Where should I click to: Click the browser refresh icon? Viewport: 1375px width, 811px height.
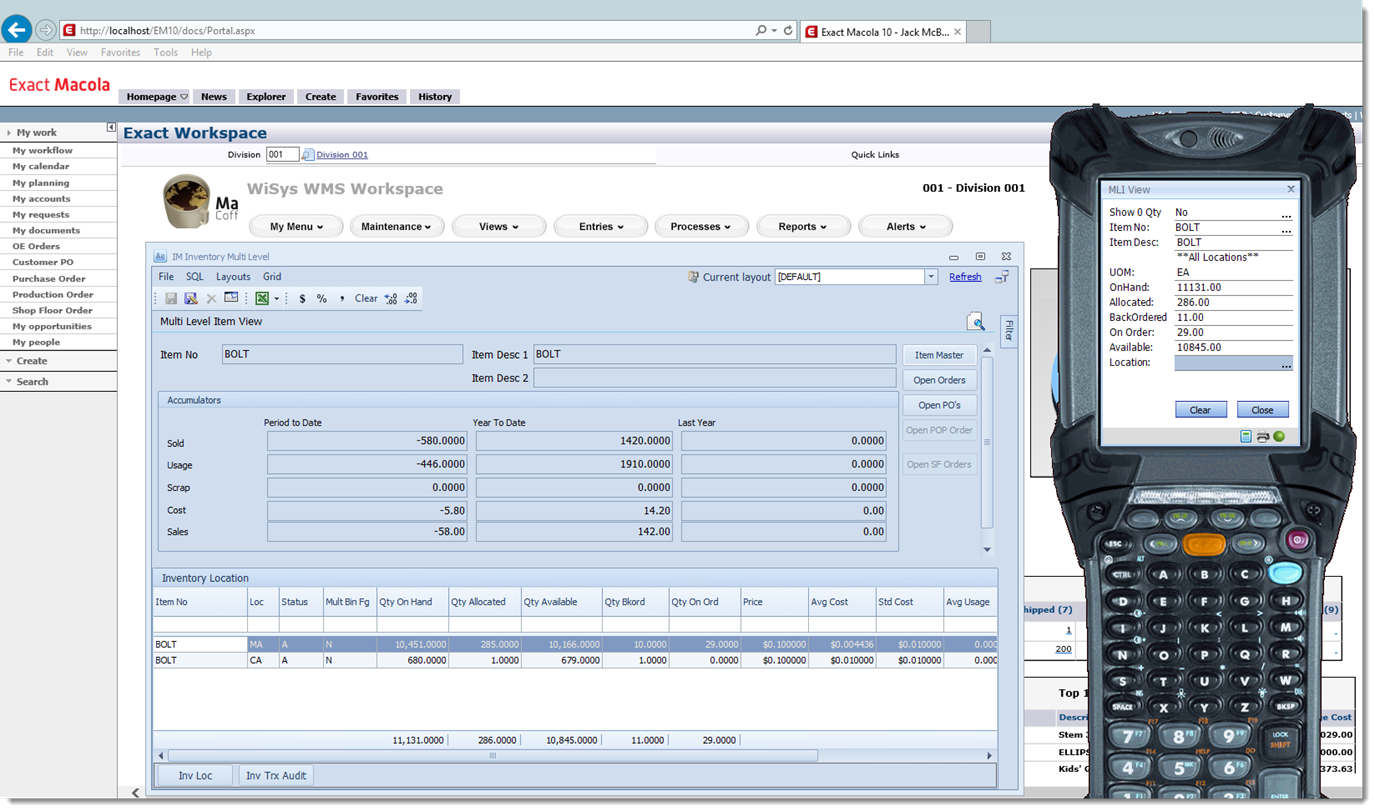click(x=788, y=31)
